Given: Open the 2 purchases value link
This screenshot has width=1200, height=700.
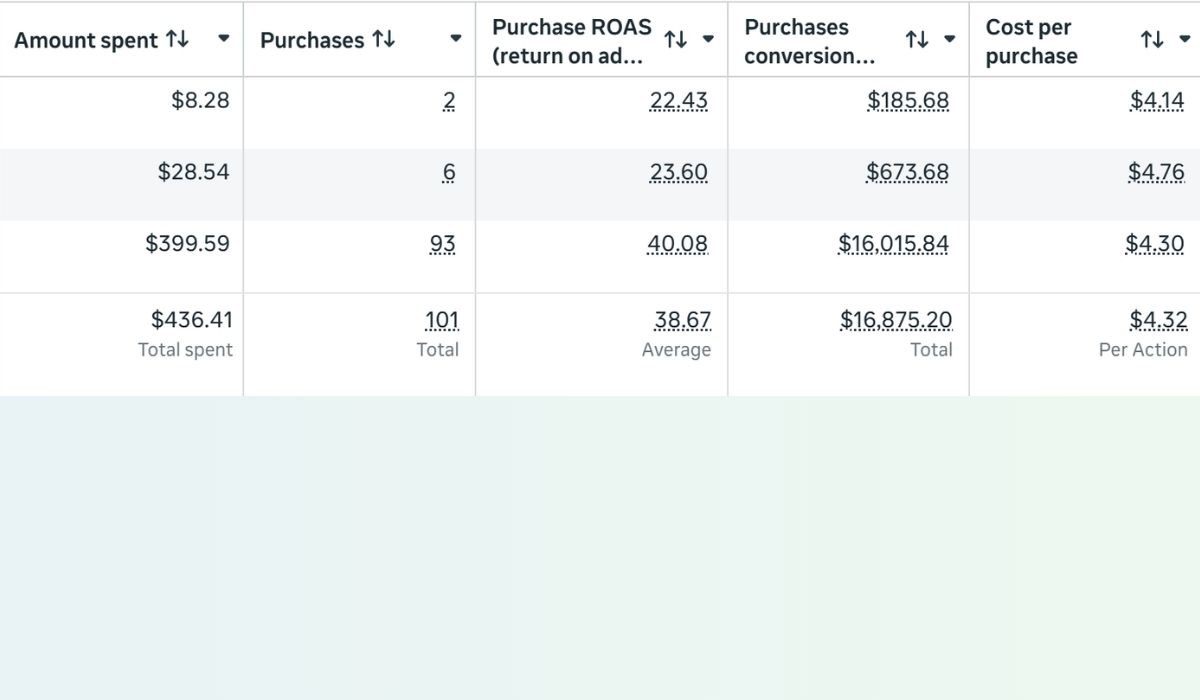Looking at the screenshot, I should [x=449, y=101].
